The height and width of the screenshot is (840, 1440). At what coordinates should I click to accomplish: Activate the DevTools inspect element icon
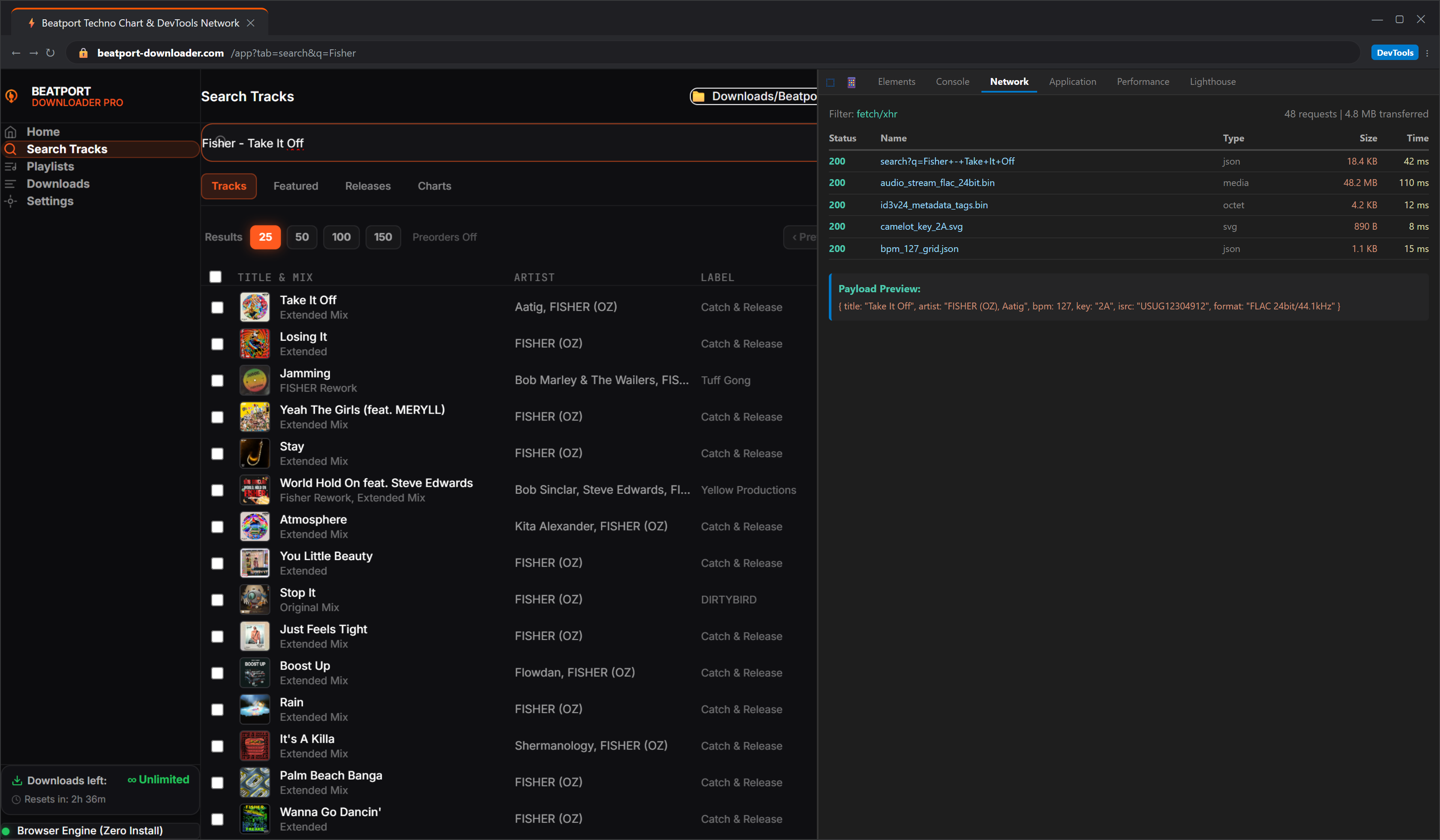tap(830, 82)
